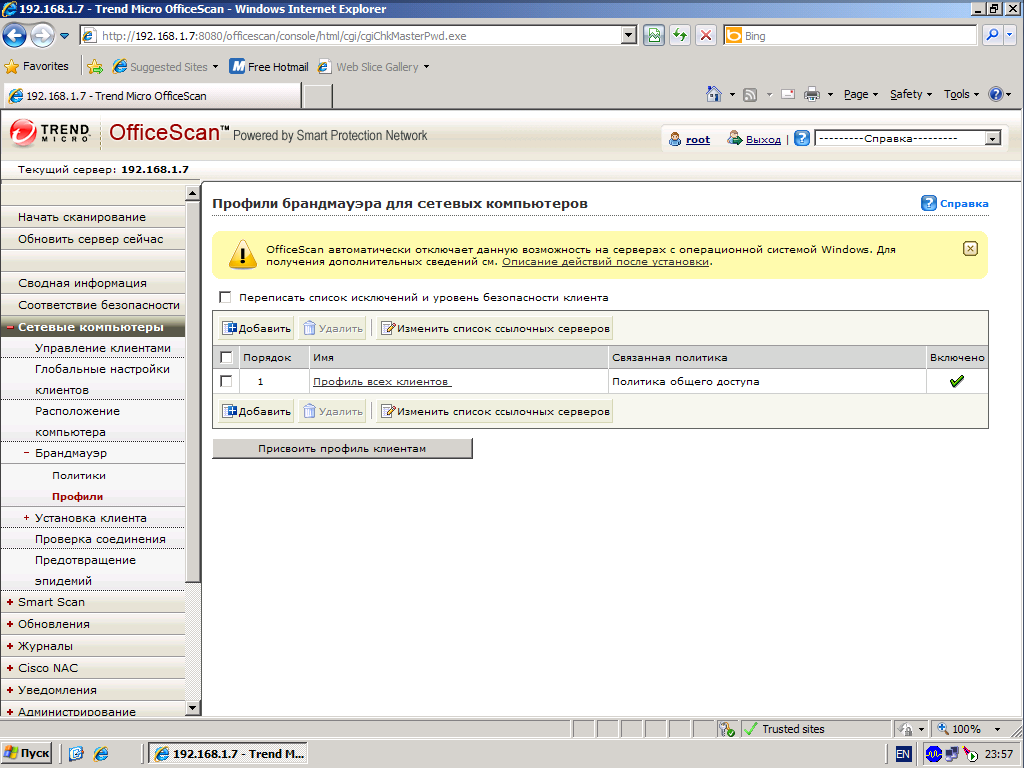
Task: Click the Bing search magnifier icon
Action: 992,35
